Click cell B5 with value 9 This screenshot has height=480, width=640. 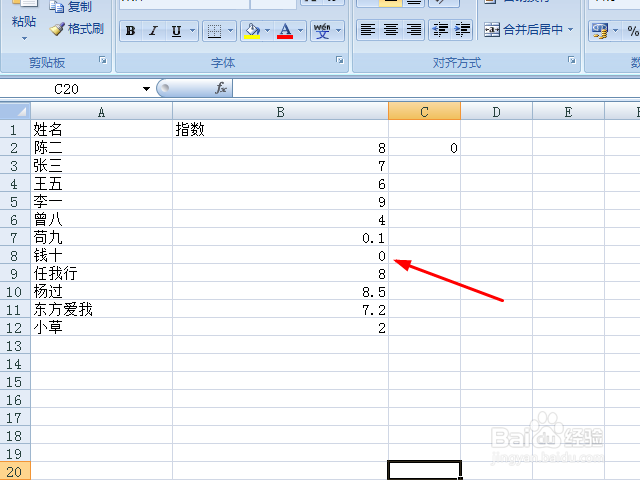point(280,201)
